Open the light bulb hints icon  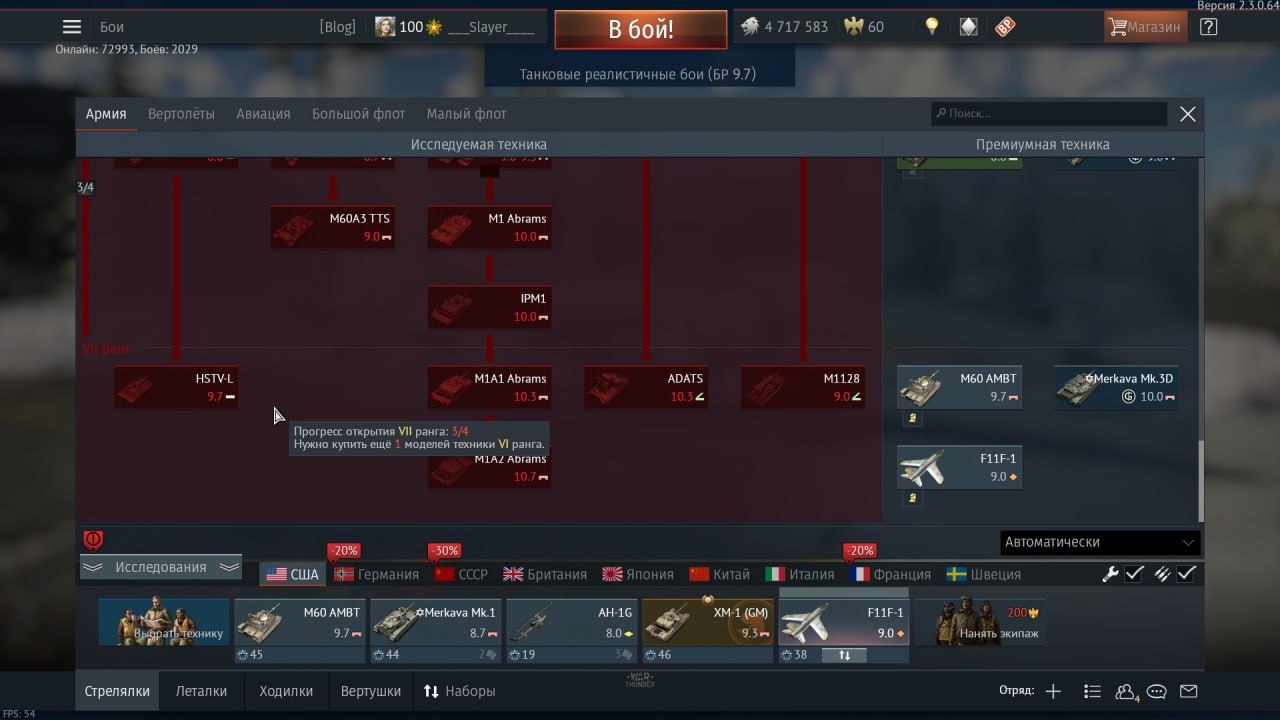932,27
